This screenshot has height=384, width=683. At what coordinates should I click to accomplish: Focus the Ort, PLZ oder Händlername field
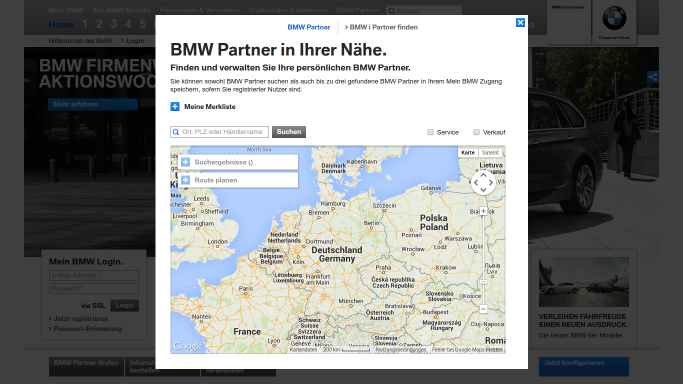(x=220, y=132)
